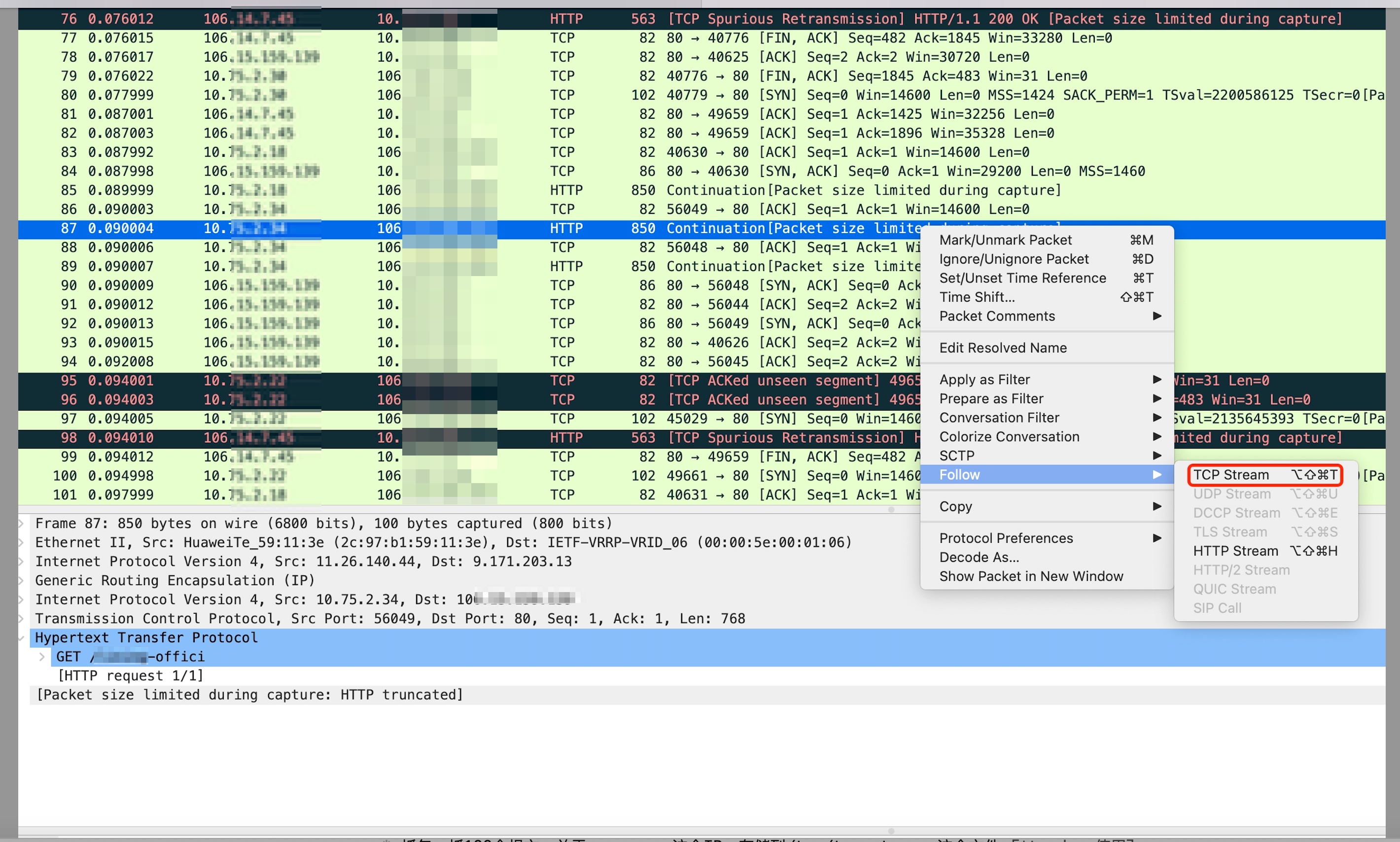Open the Follow submenu arrow
This screenshot has width=1400, height=842.
[1156, 475]
